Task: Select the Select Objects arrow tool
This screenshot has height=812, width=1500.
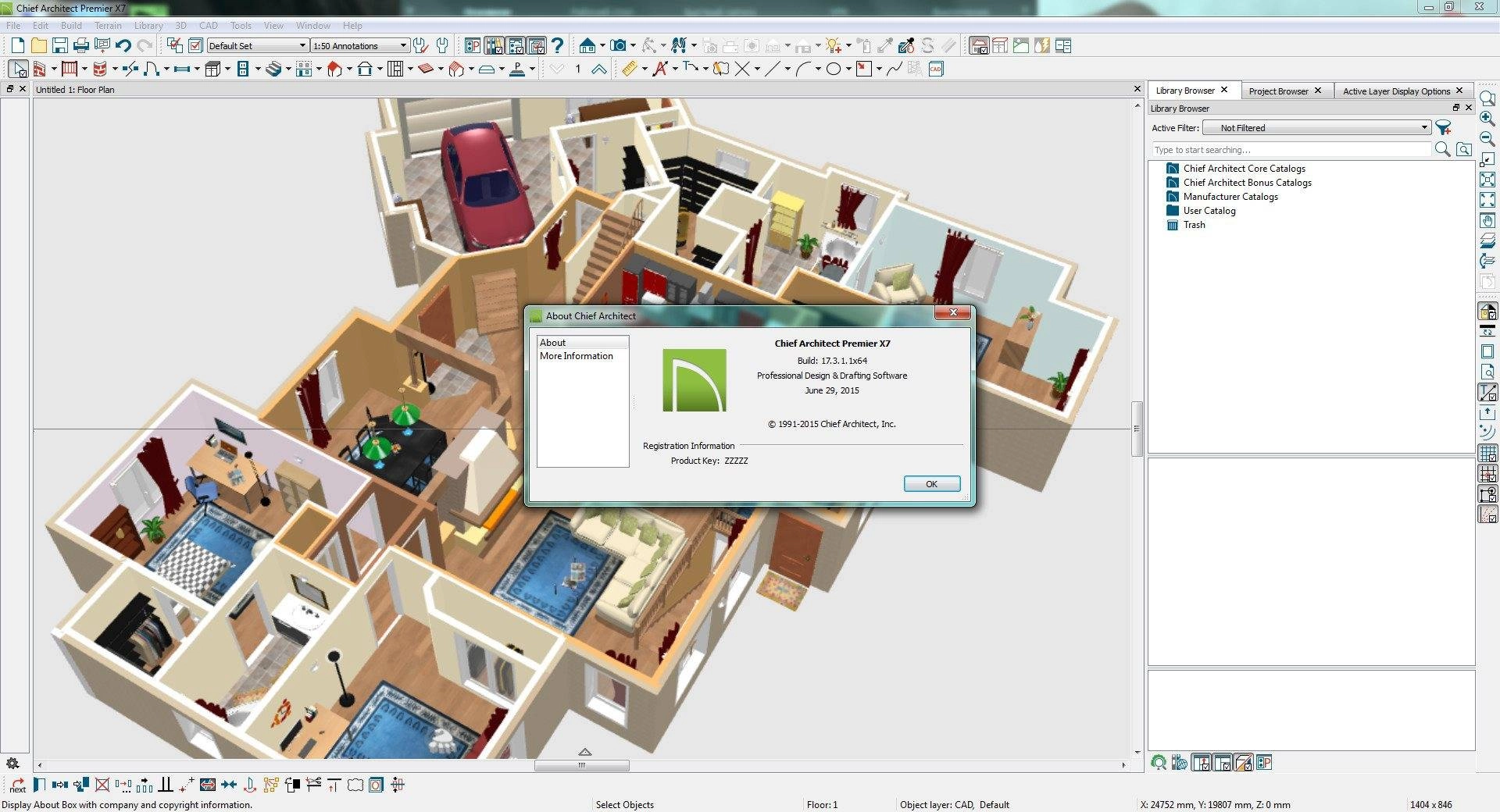Action: pos(18,69)
